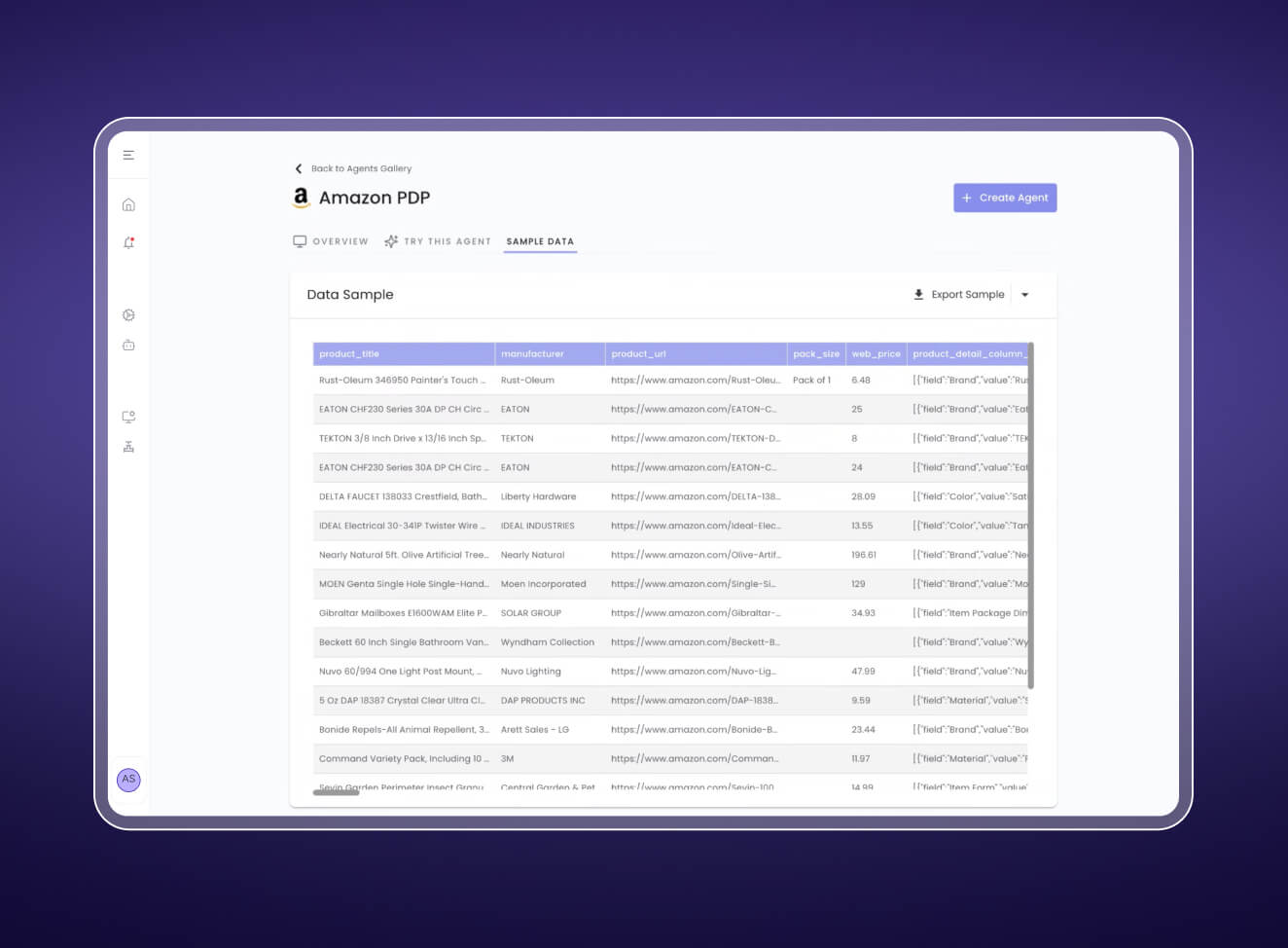Click the product_title column header
This screenshot has width=1288, height=948.
(x=404, y=354)
